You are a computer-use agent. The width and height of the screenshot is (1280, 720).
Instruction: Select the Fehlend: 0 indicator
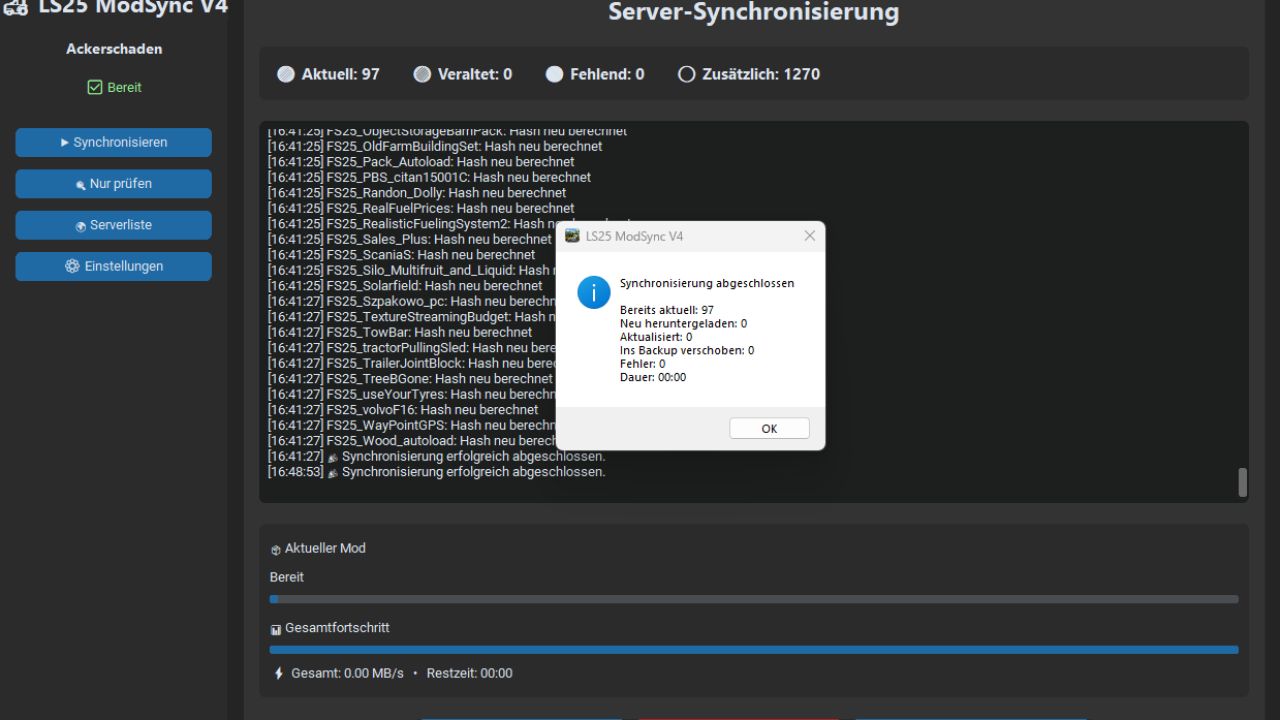point(595,74)
